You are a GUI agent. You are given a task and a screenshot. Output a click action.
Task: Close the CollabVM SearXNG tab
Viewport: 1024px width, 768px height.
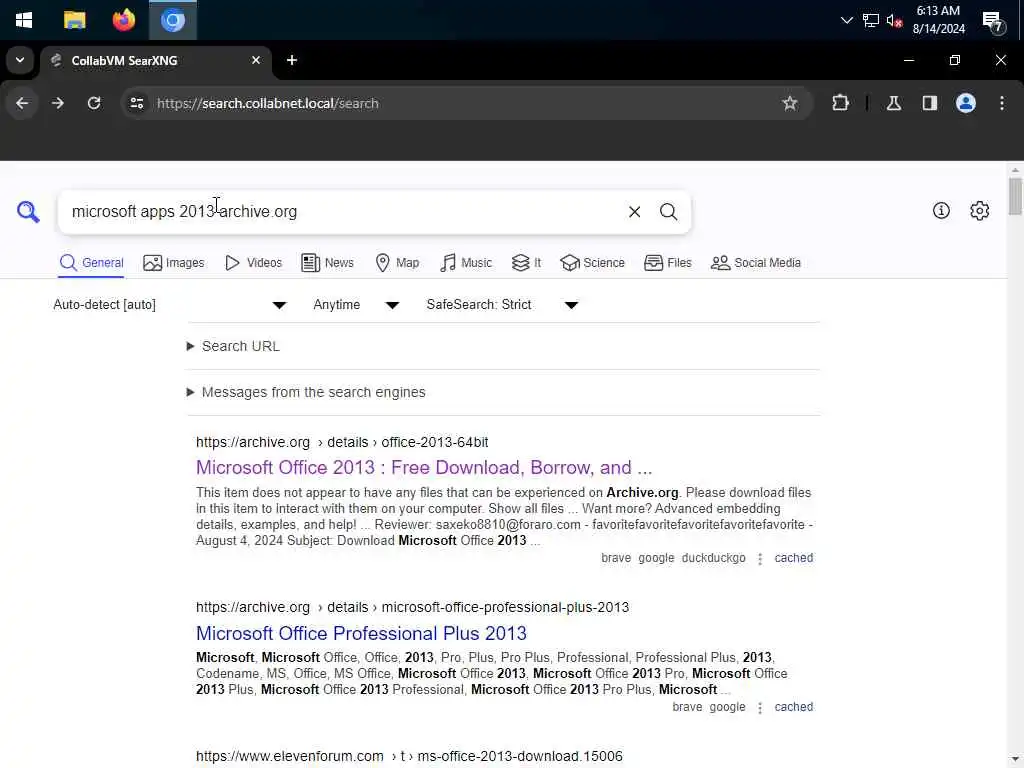[x=256, y=60]
